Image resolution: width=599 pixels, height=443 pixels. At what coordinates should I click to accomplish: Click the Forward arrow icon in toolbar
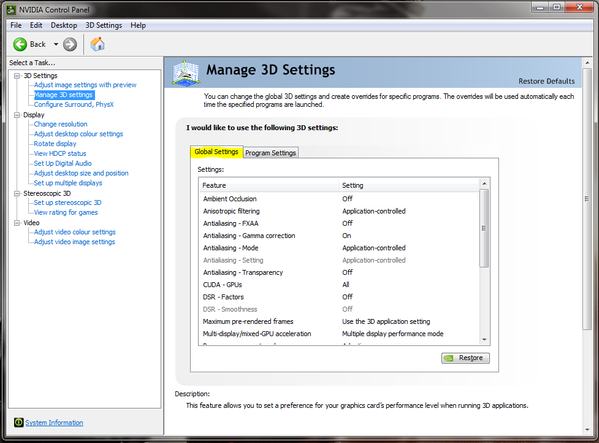pyautogui.click(x=70, y=44)
